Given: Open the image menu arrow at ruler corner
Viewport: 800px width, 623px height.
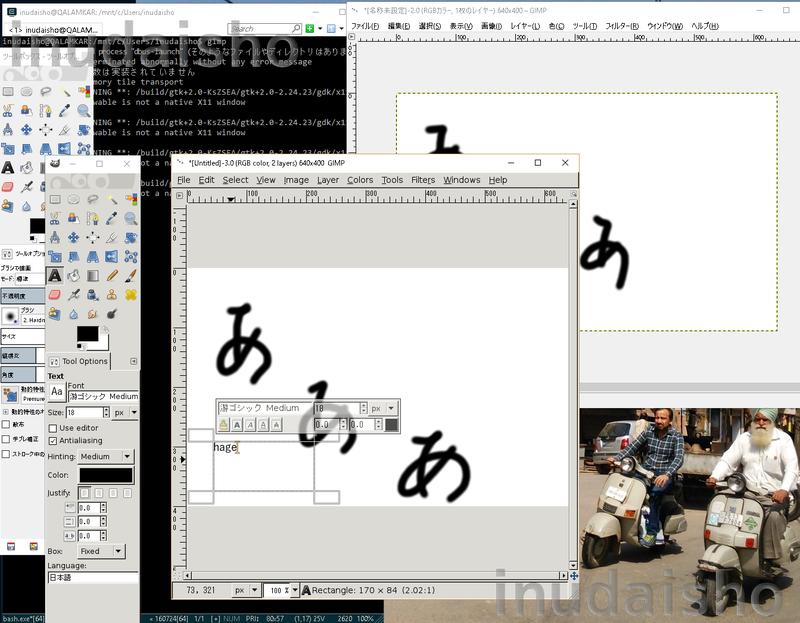Looking at the screenshot, I should click(x=180, y=195).
